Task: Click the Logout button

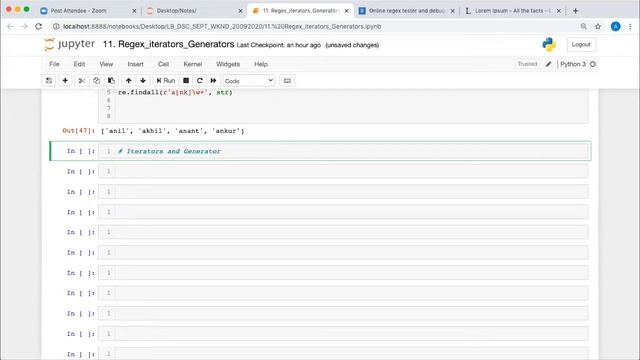Action: tap(581, 44)
